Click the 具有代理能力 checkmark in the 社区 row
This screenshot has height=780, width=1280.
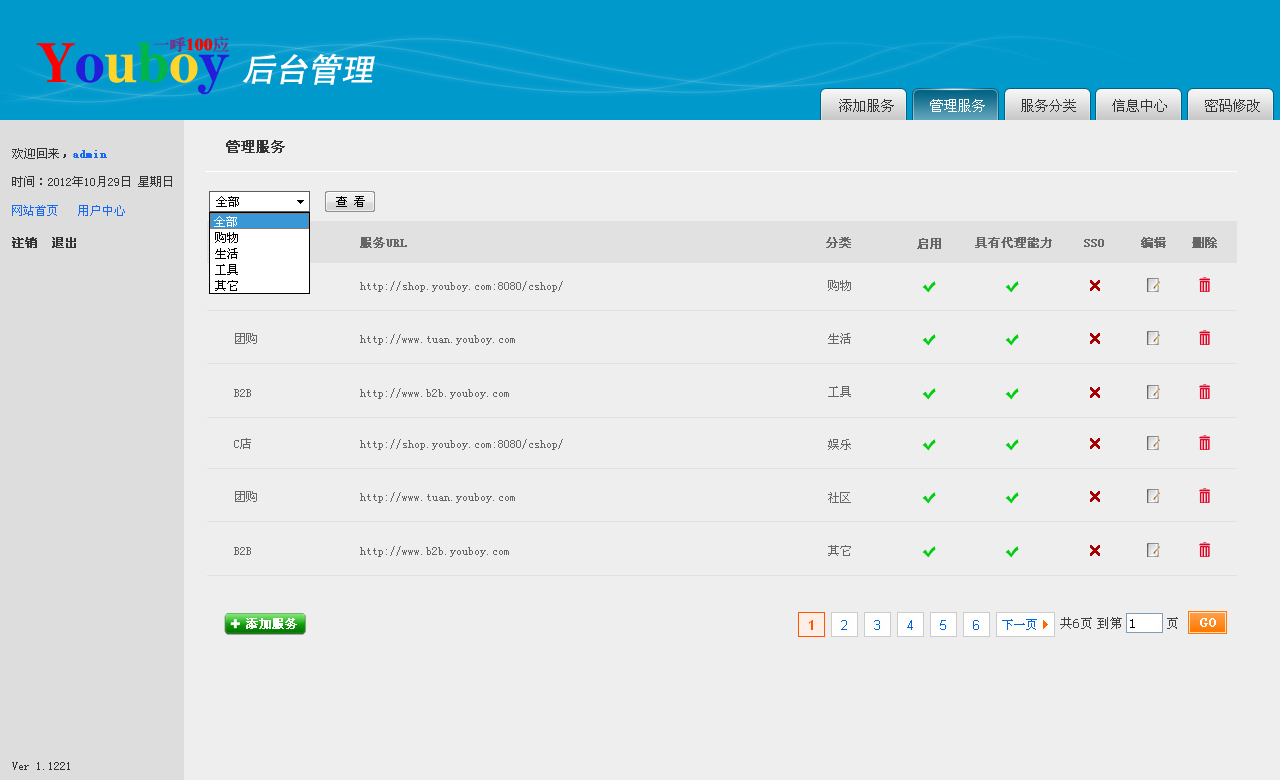1012,498
